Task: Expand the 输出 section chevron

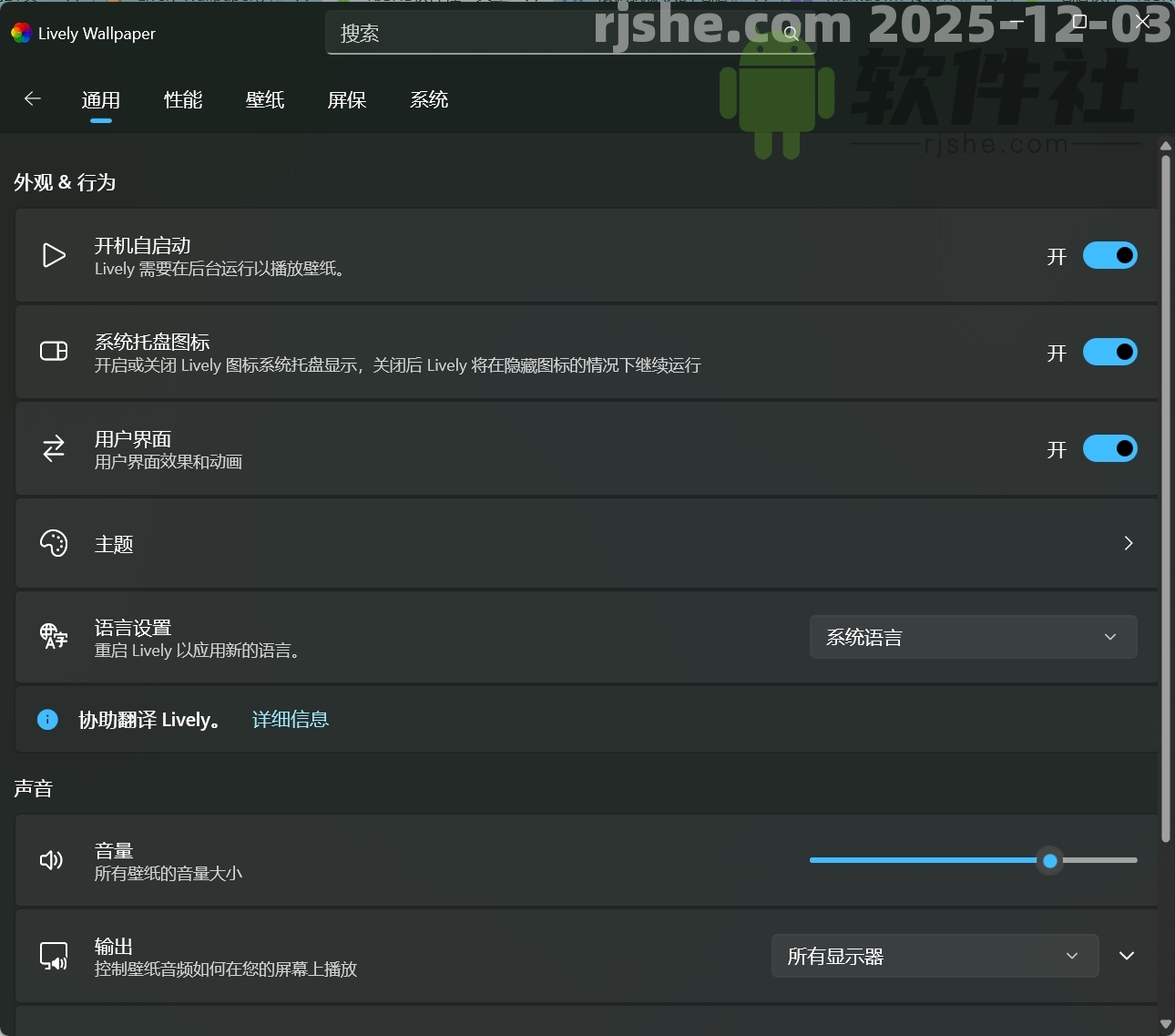Action: pyautogui.click(x=1127, y=956)
